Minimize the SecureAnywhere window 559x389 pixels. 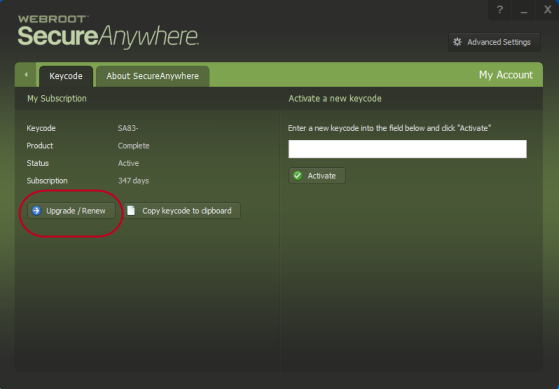point(523,10)
